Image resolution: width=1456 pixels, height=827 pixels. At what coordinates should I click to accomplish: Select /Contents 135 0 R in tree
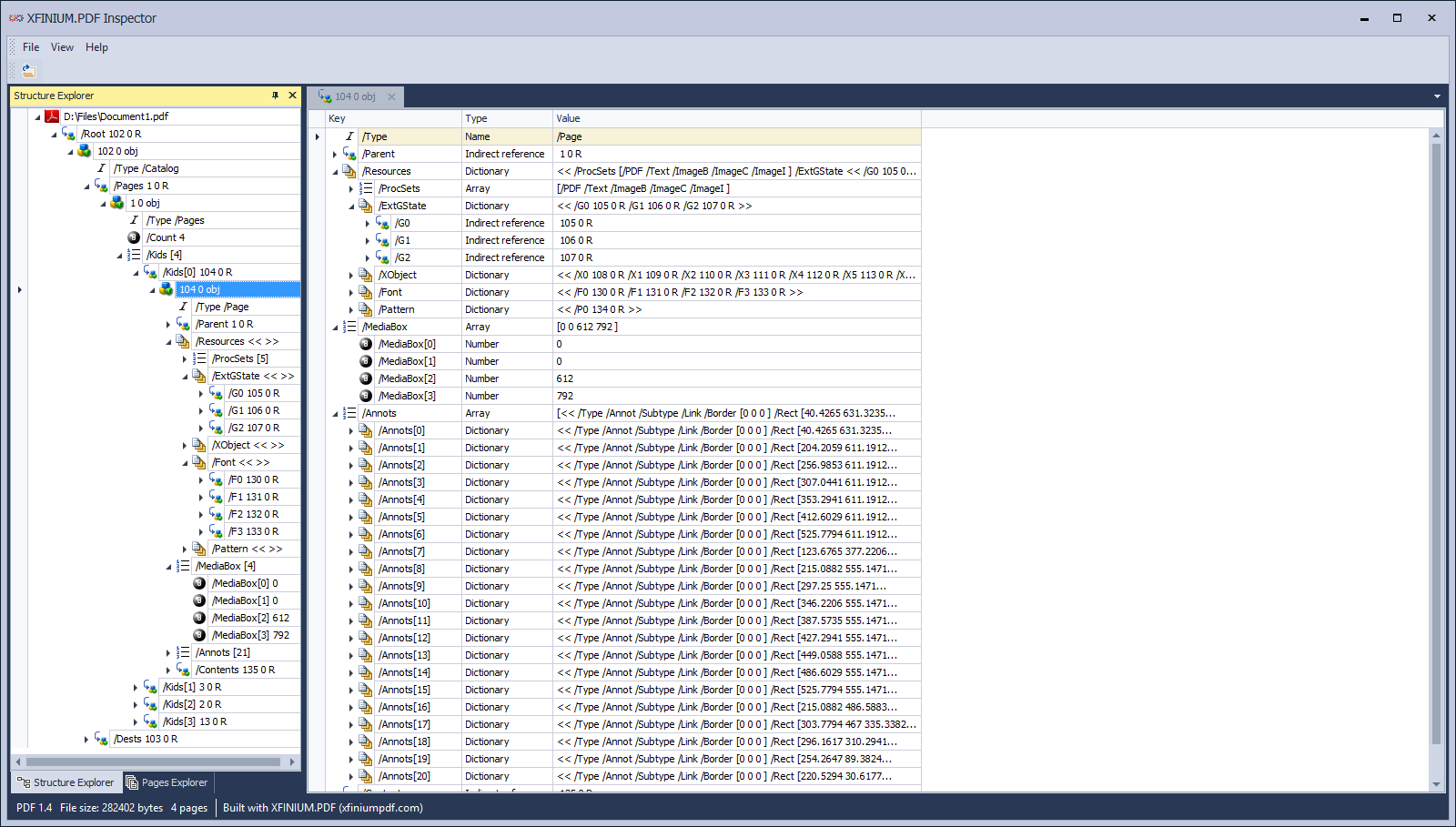pyautogui.click(x=235, y=670)
